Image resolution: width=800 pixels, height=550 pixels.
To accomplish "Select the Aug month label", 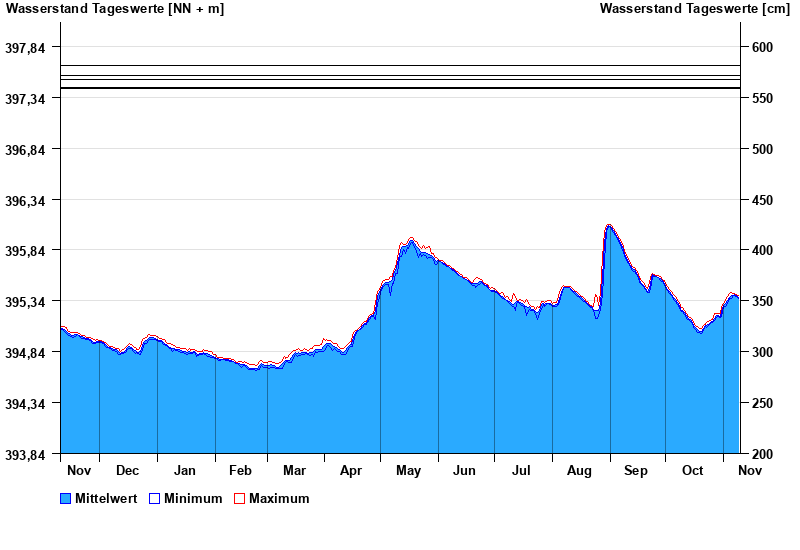I will coord(580,470).
